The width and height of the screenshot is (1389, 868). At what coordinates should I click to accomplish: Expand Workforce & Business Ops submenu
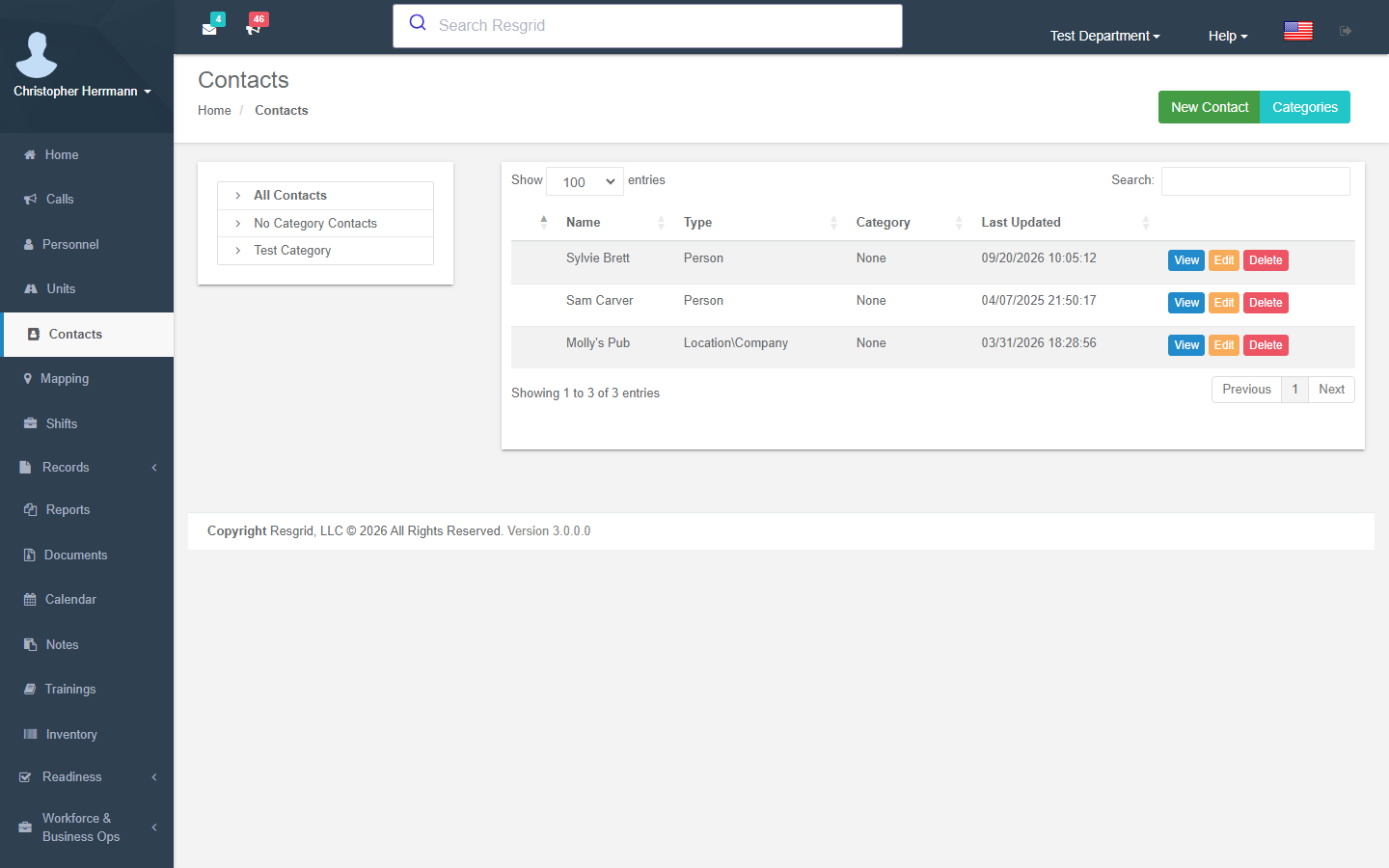click(87, 827)
